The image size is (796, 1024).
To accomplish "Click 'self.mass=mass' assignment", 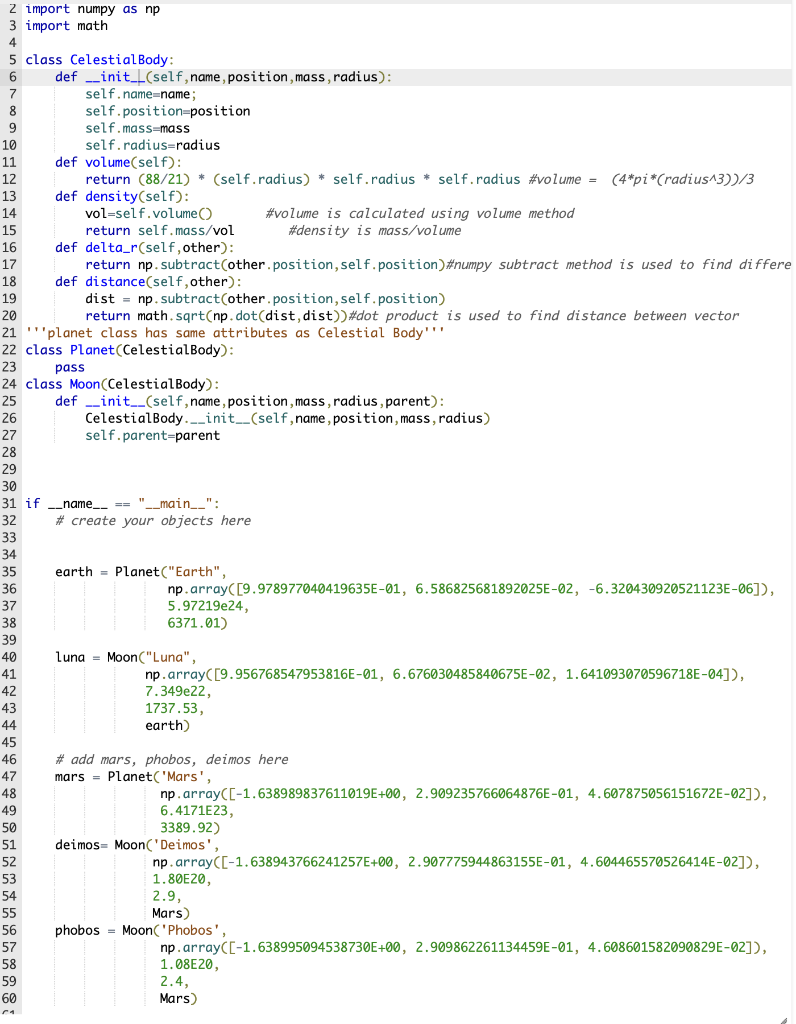I will [137, 128].
